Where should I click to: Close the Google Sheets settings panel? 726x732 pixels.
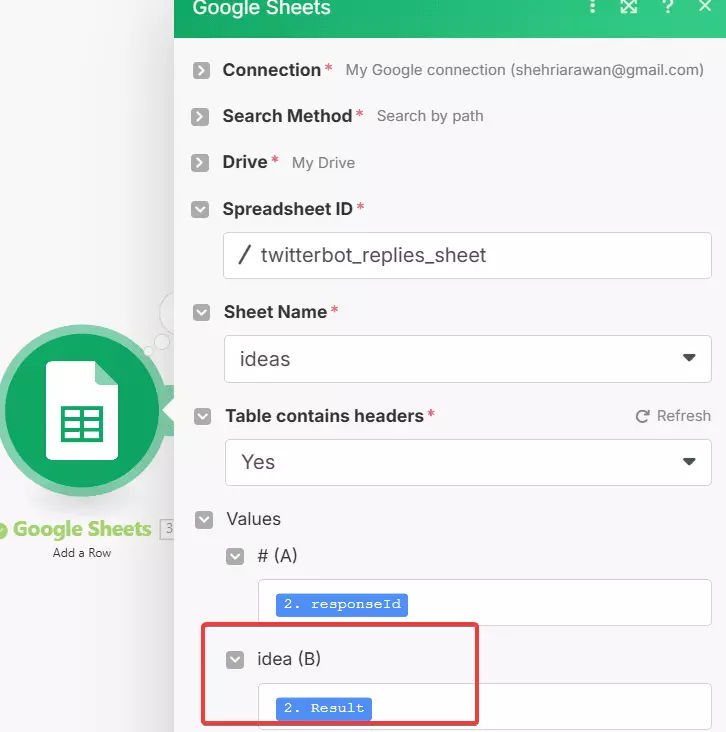705,8
